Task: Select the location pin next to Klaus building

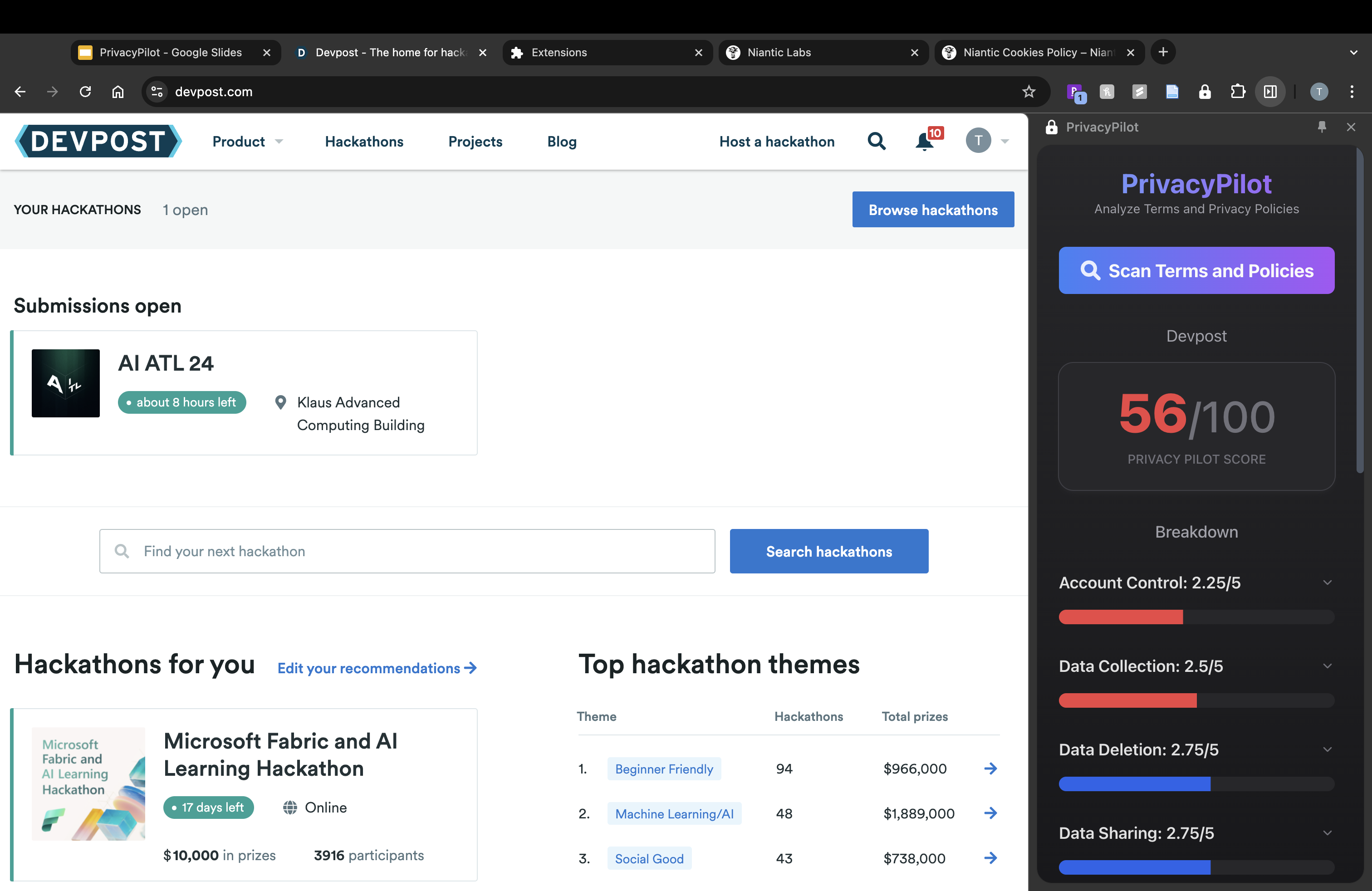Action: (281, 402)
